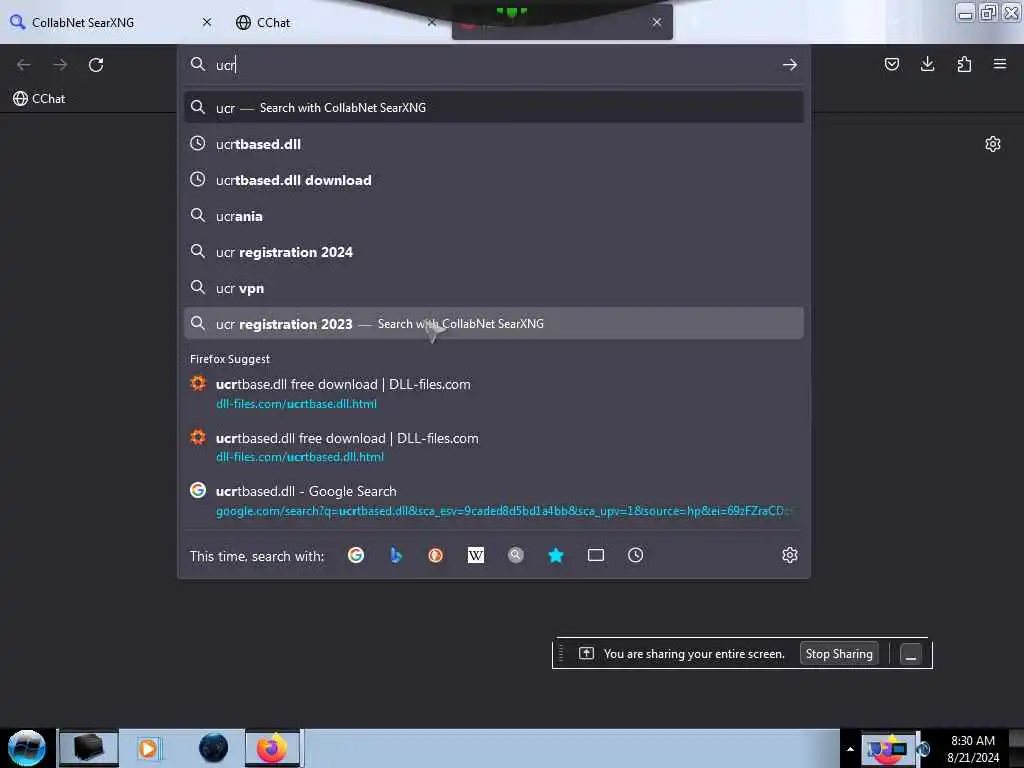Image resolution: width=1024 pixels, height=768 pixels.
Task: Select 'ucr vpn' suggestion
Action: pos(494,288)
